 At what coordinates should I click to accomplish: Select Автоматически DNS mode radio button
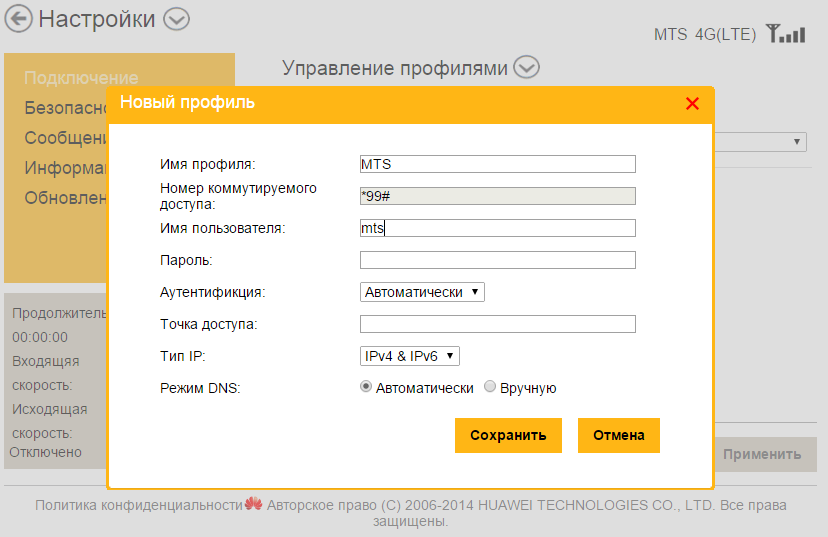tap(366, 387)
